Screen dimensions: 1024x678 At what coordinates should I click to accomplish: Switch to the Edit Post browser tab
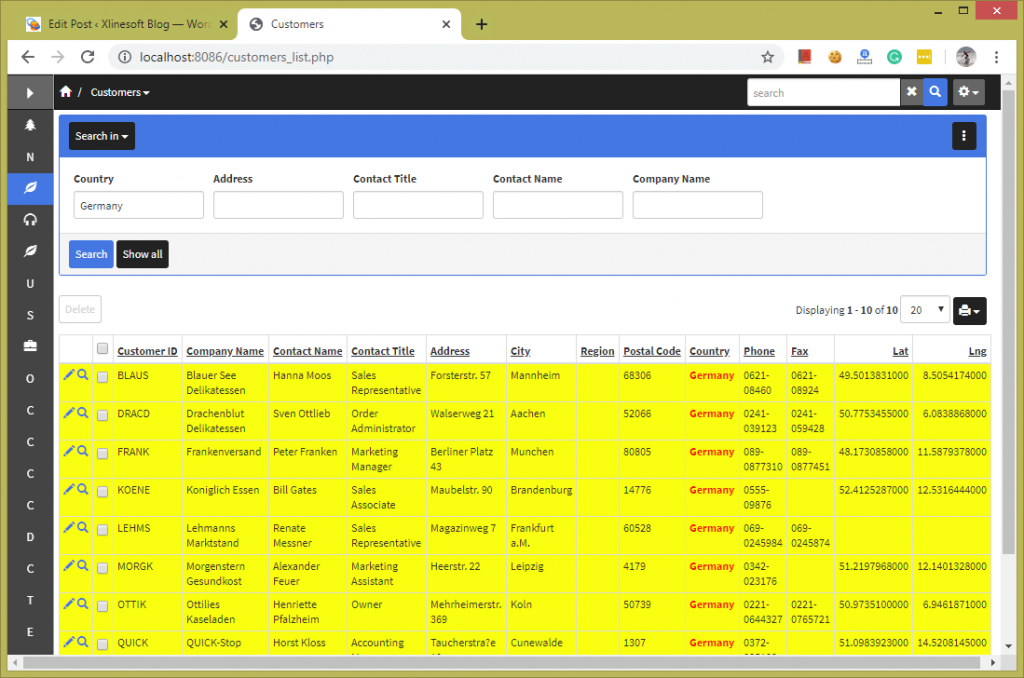point(120,22)
